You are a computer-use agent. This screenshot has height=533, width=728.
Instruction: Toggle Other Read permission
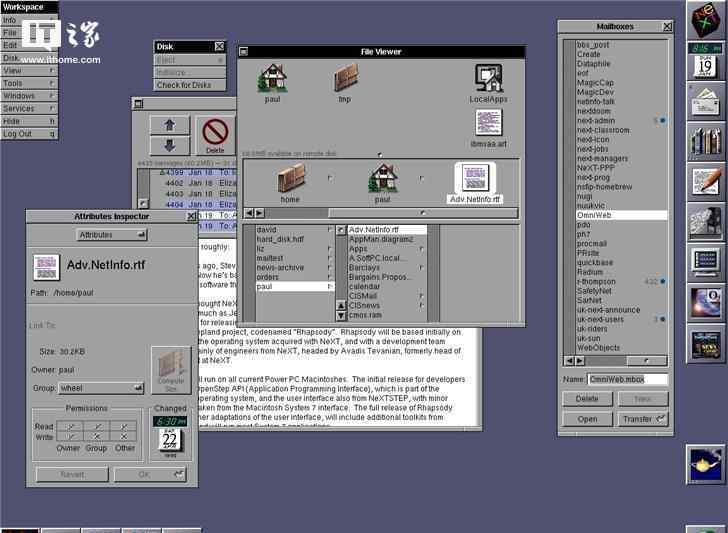(124, 426)
